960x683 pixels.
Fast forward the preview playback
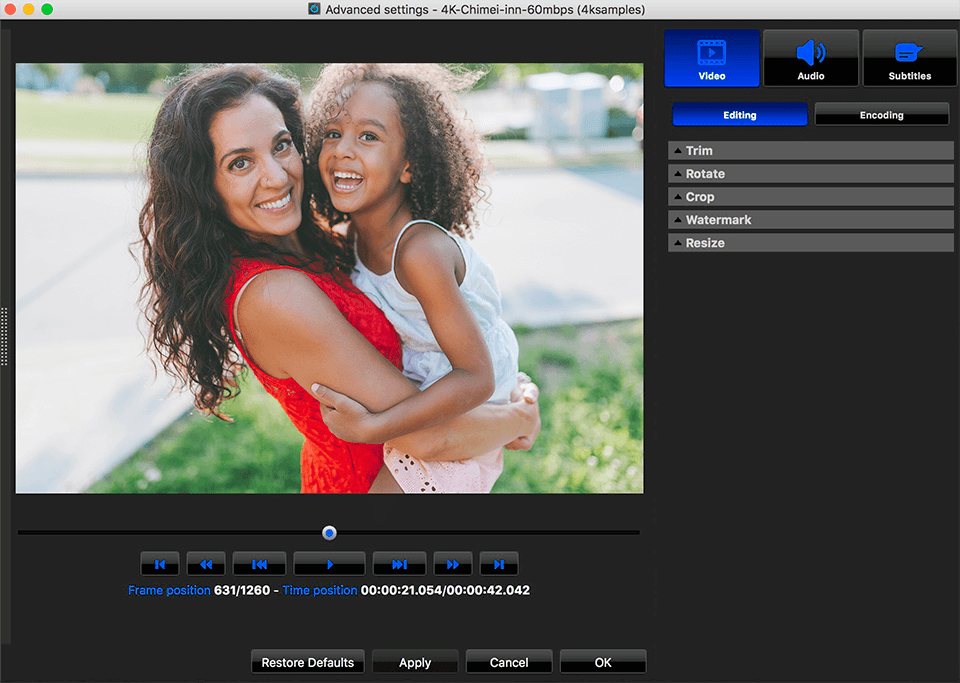[453, 563]
